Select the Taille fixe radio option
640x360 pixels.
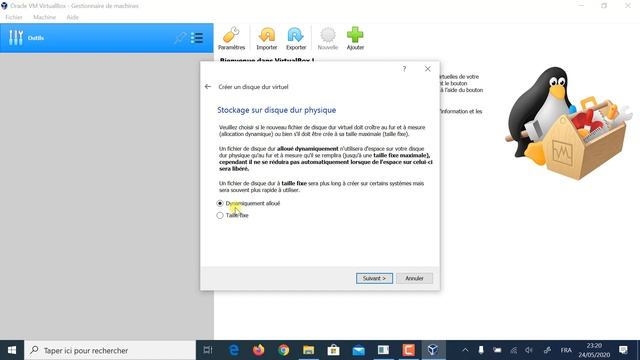pyautogui.click(x=220, y=216)
